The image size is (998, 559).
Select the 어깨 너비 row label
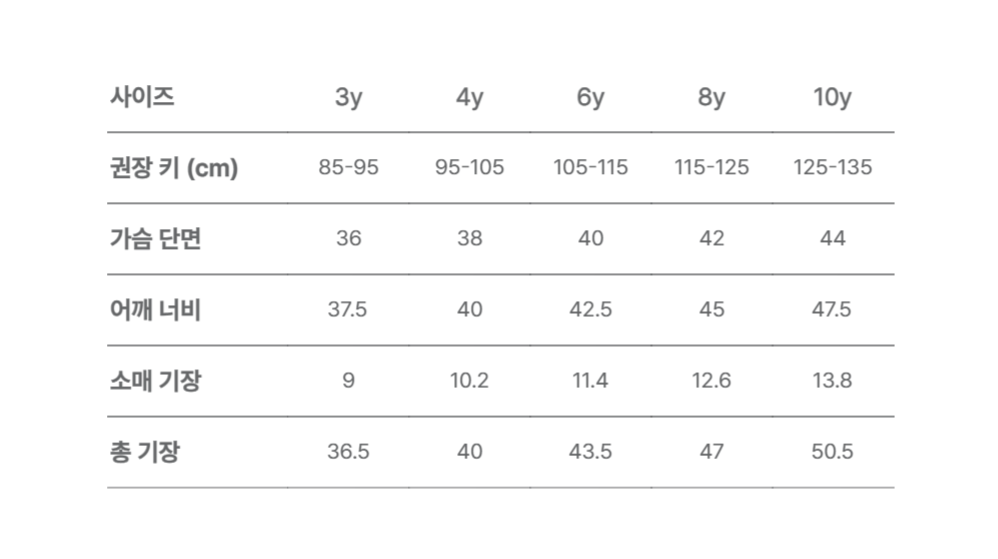click(155, 310)
